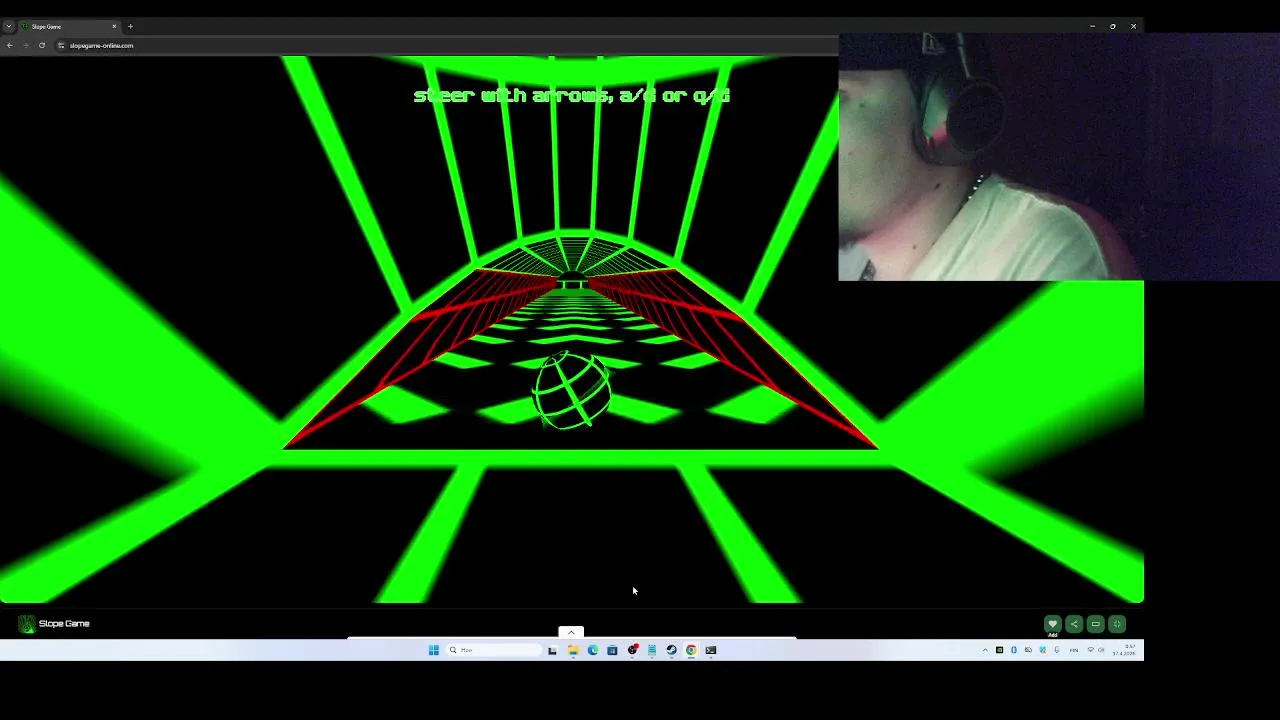
Task: Show hidden system tray icons
Action: (985, 650)
